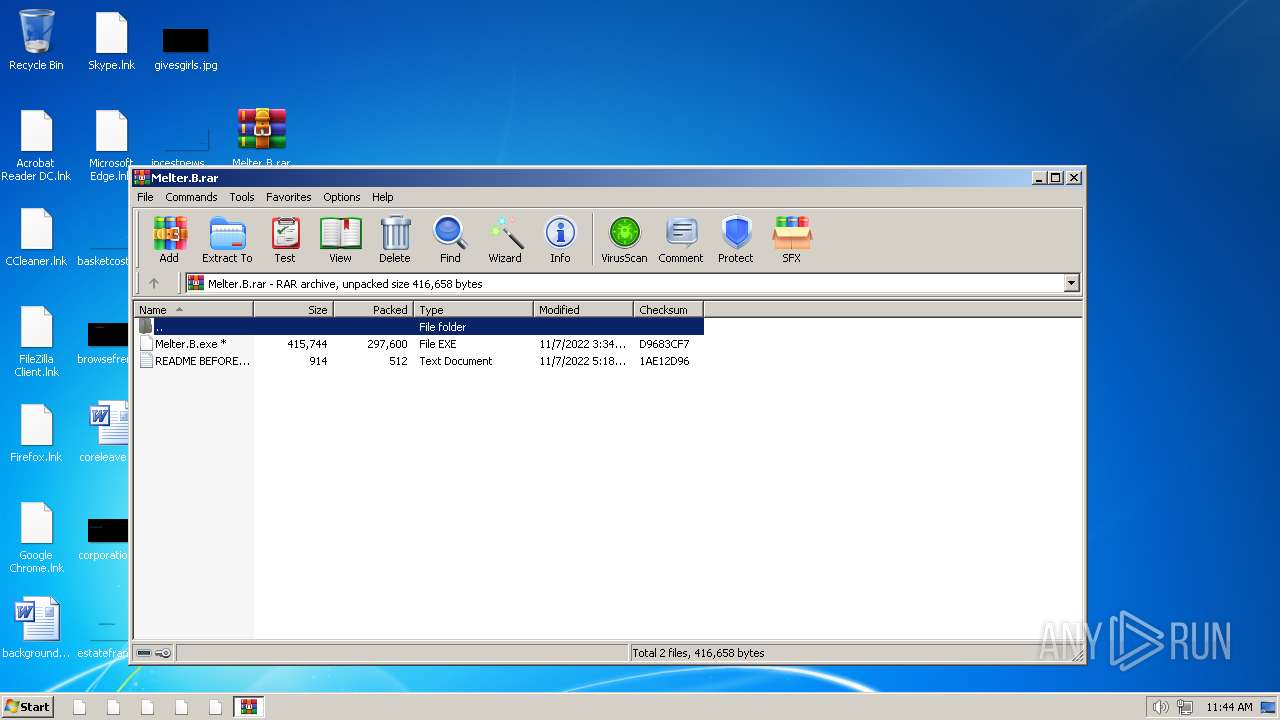
Task: Select Acrobat Reader DC.lnk shortcut
Action: tap(36, 145)
